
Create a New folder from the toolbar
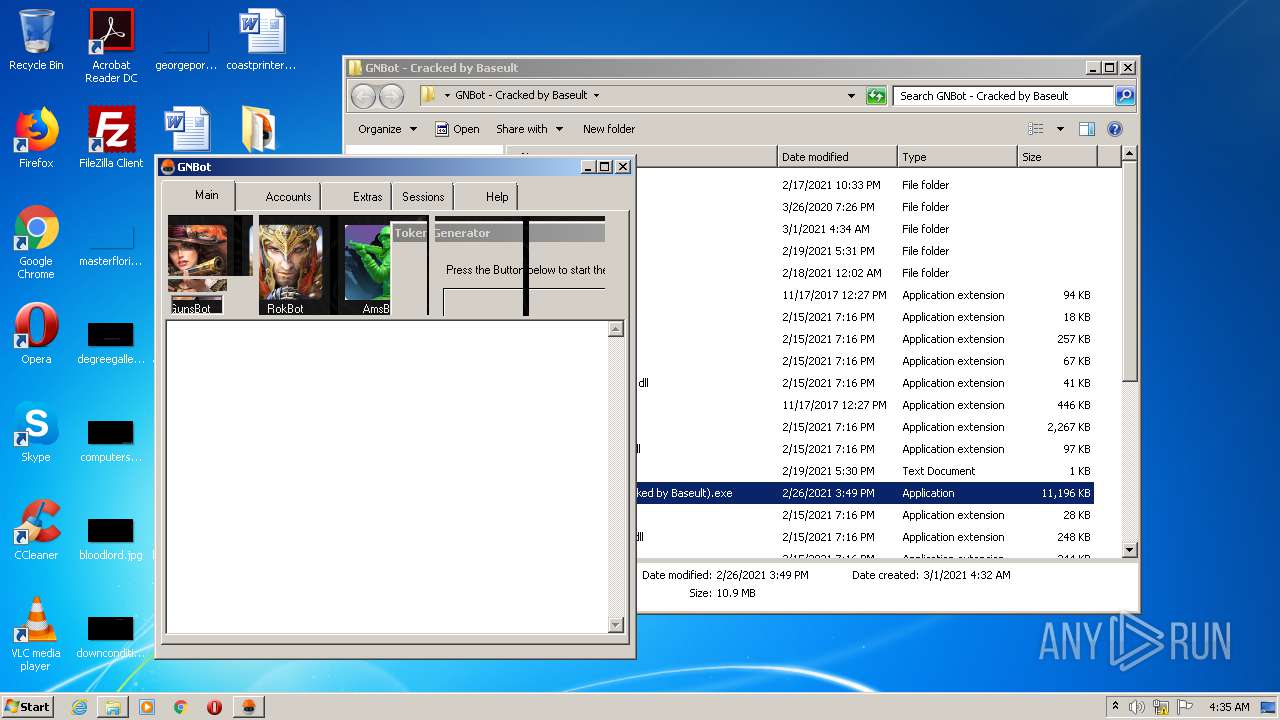click(609, 129)
